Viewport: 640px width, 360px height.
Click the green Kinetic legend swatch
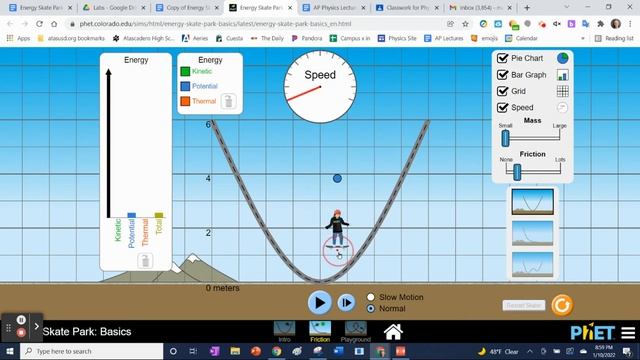(x=185, y=71)
